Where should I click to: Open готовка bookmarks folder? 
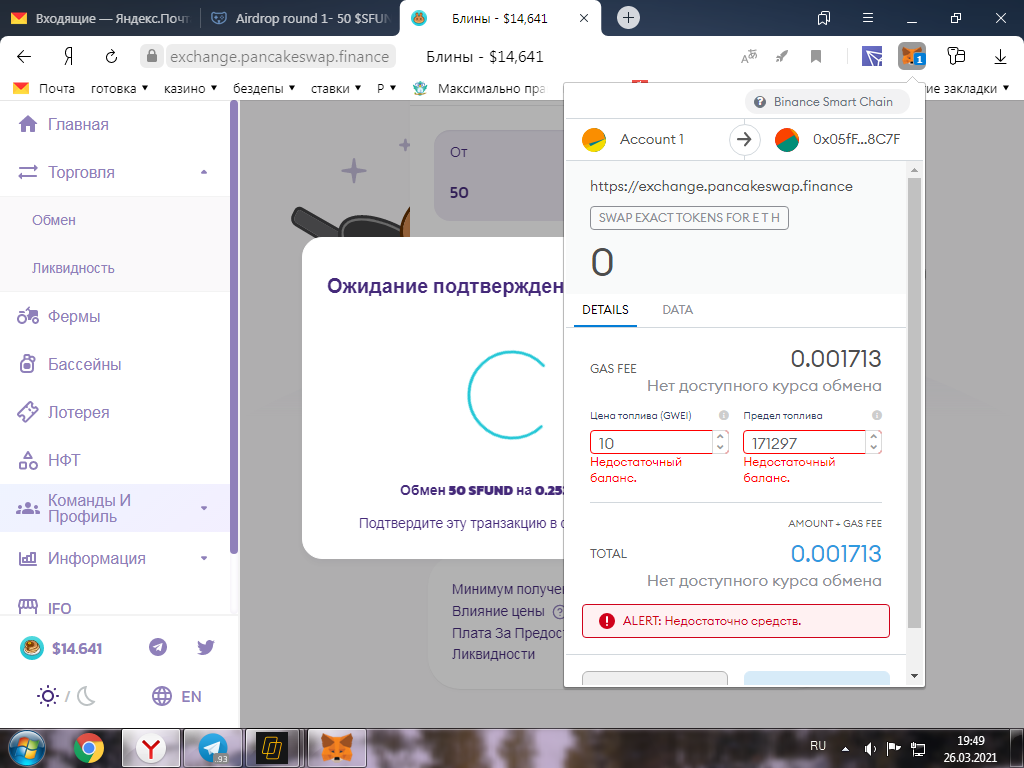click(x=120, y=88)
